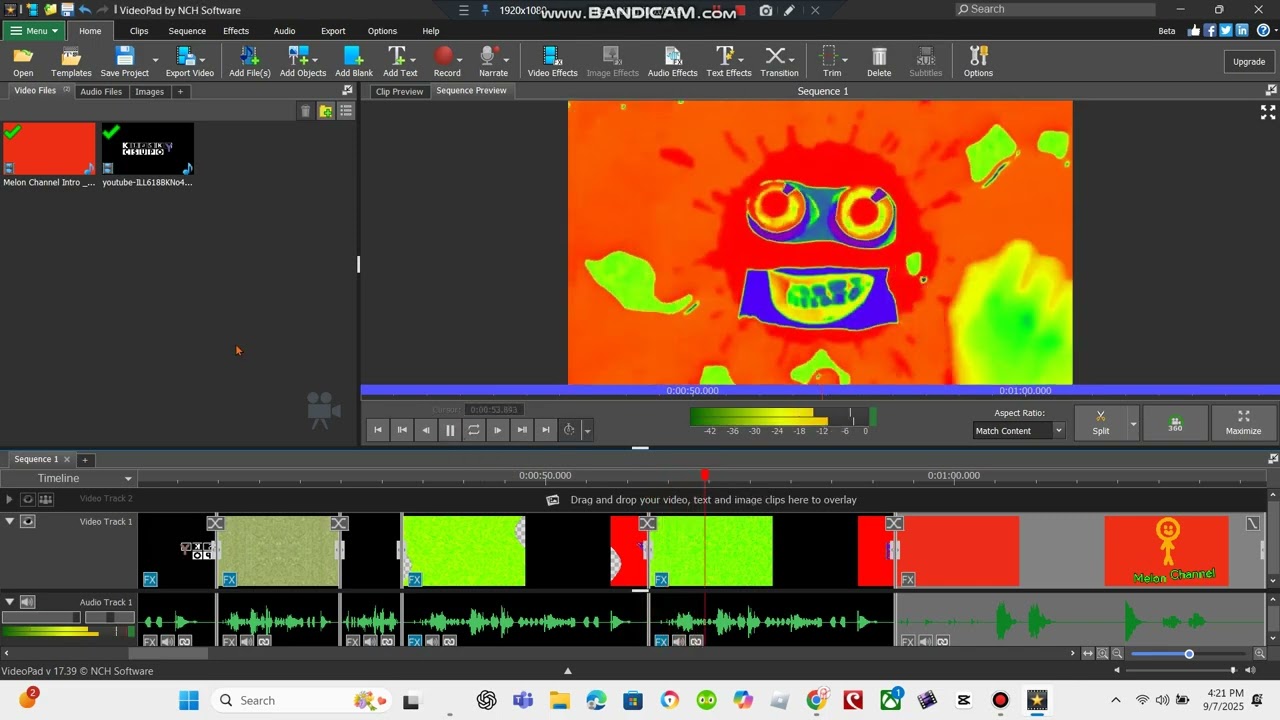Switch to the Clips ribbon tab

(139, 31)
